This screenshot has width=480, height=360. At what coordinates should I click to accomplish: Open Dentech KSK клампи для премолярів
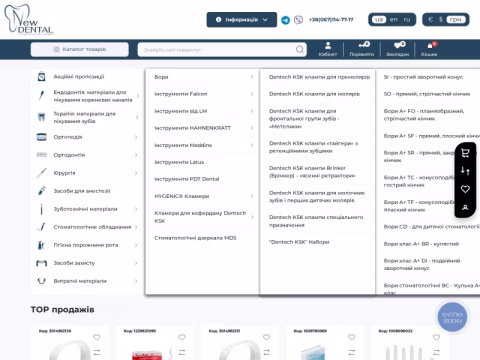319,77
